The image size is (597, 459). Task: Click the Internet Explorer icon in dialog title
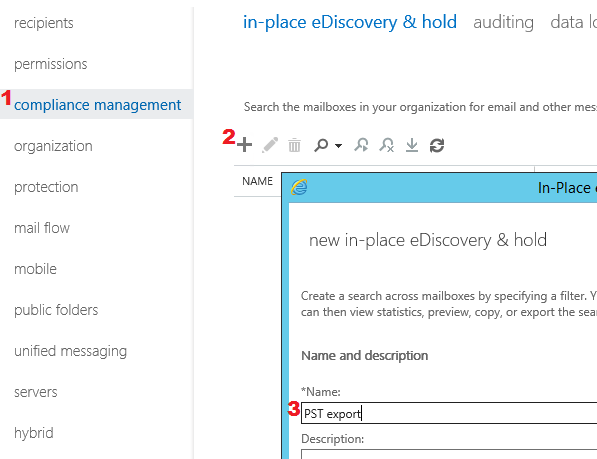point(299,187)
